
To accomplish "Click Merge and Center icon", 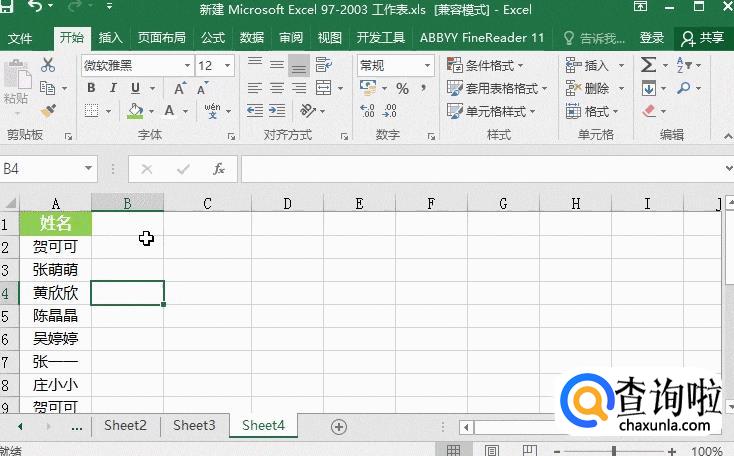I will click(323, 88).
